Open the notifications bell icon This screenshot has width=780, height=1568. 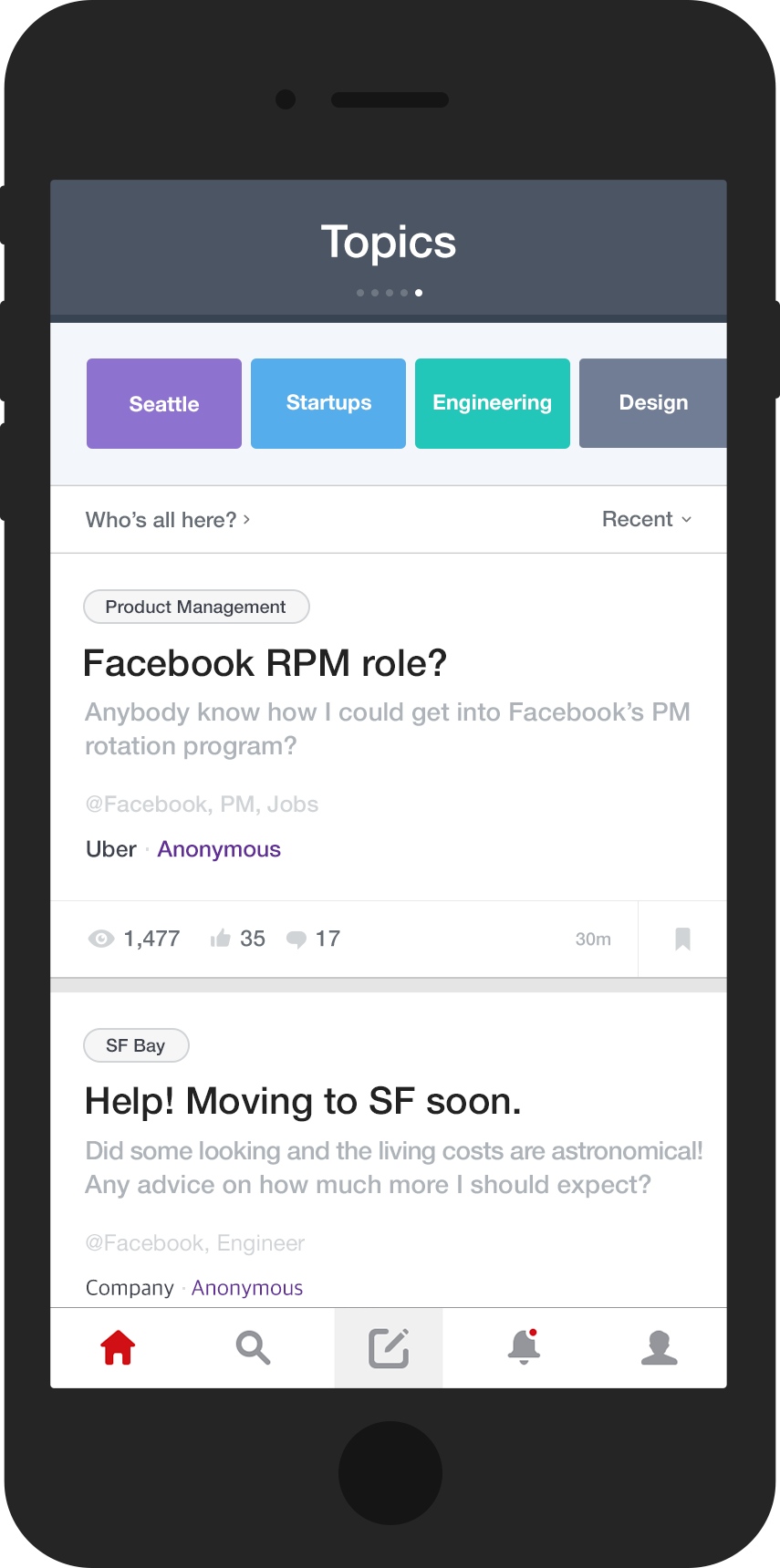(524, 1347)
